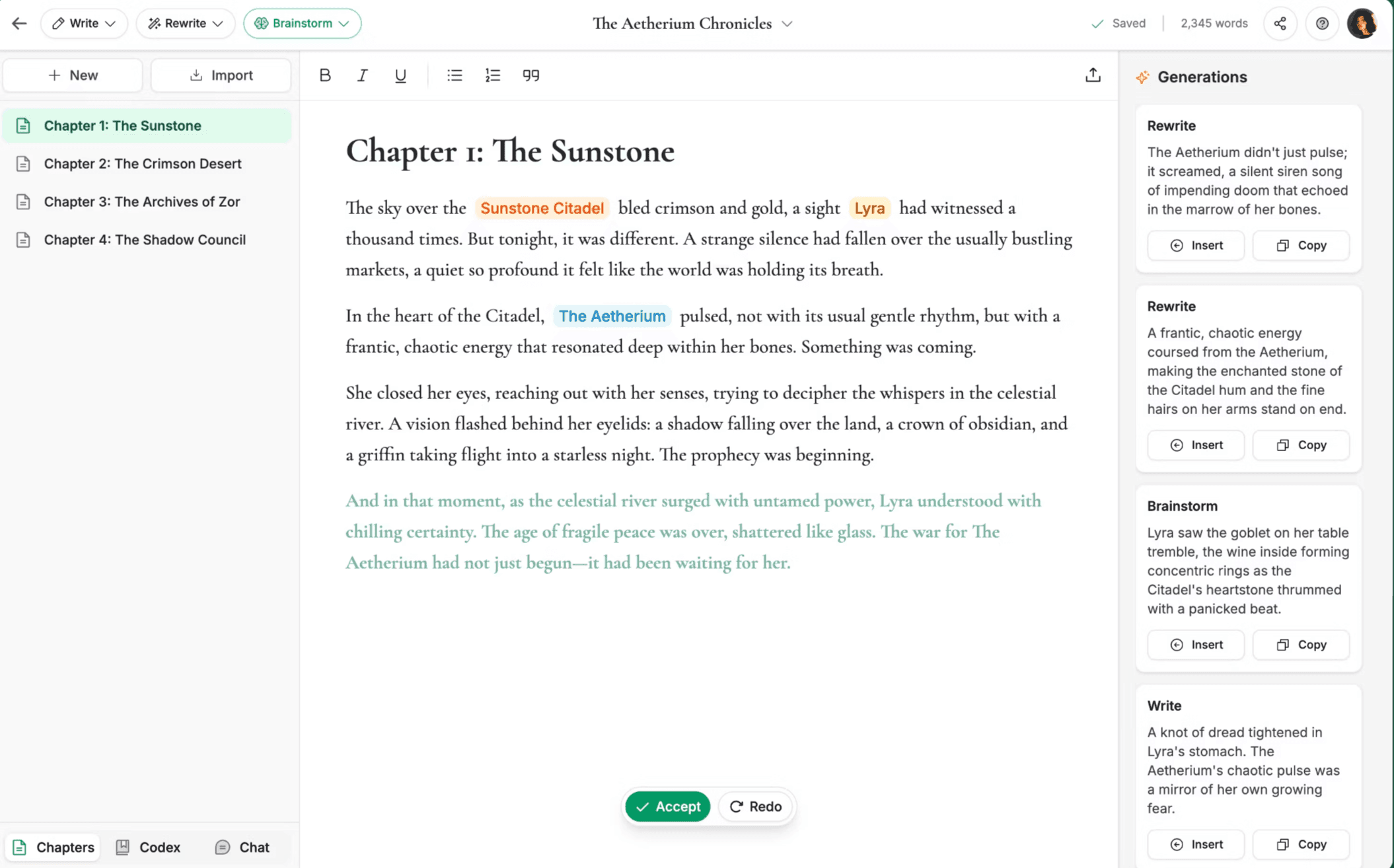
Task: Go back using the arrow icon
Action: pyautogui.click(x=19, y=23)
